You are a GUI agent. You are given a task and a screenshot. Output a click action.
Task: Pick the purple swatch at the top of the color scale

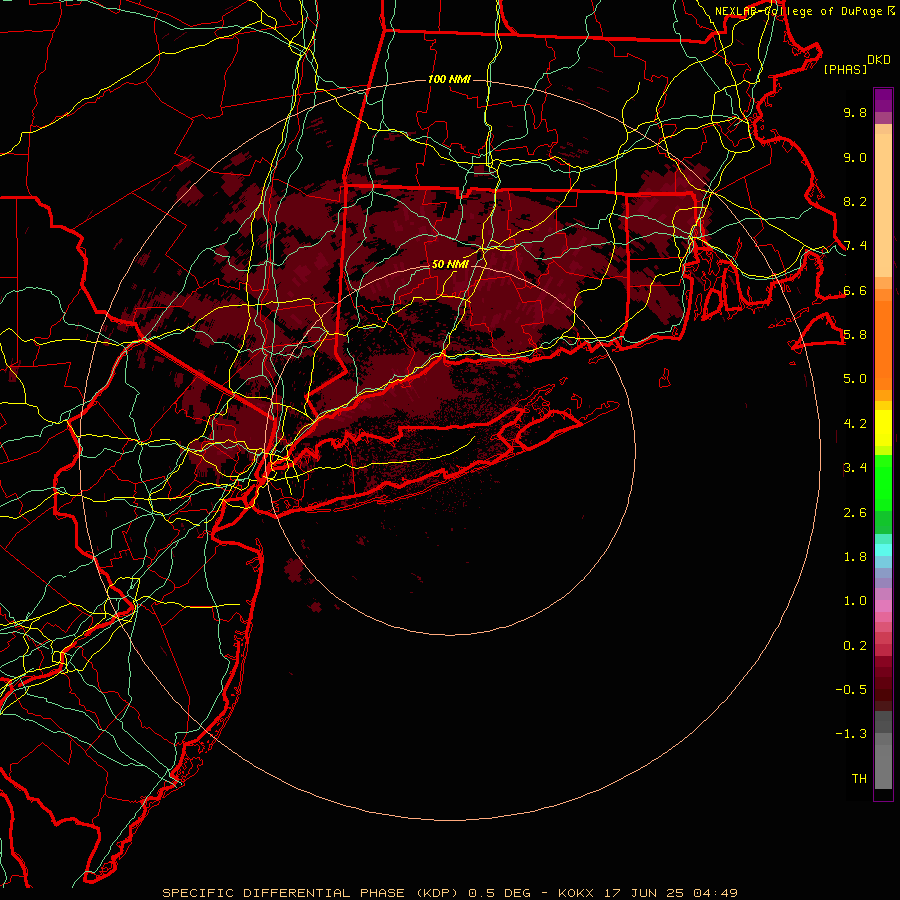883,100
